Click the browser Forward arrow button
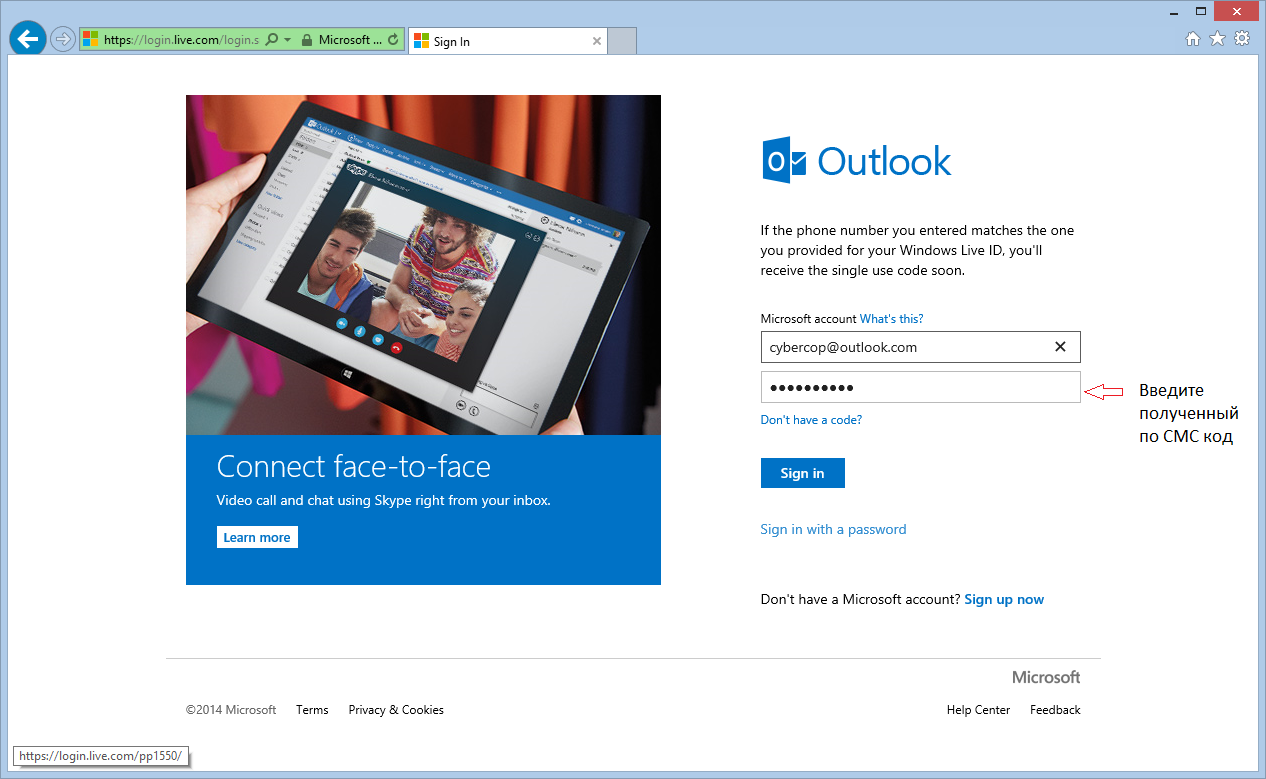This screenshot has height=779, width=1266. [63, 40]
